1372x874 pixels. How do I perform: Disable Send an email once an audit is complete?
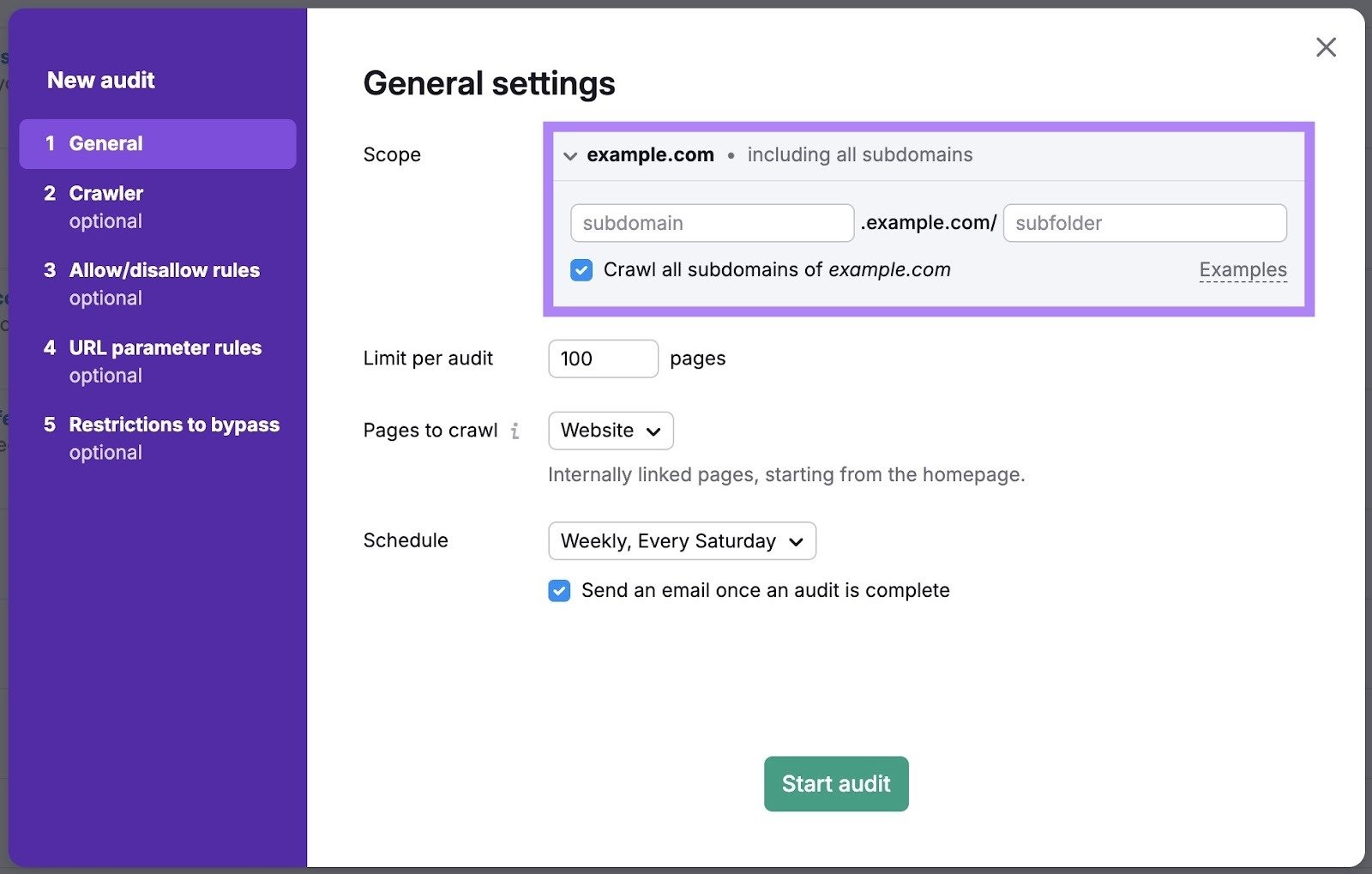point(558,590)
